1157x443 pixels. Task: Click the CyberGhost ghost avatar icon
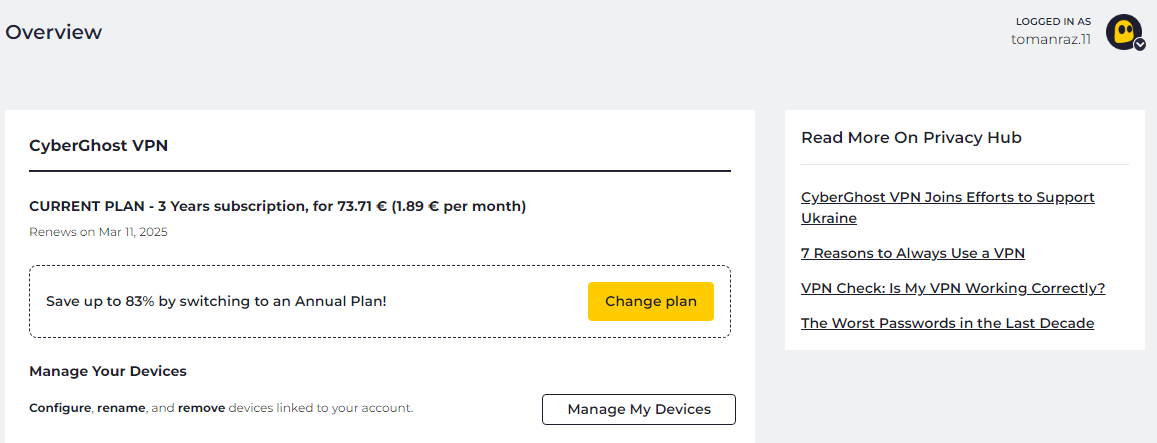(1122, 30)
